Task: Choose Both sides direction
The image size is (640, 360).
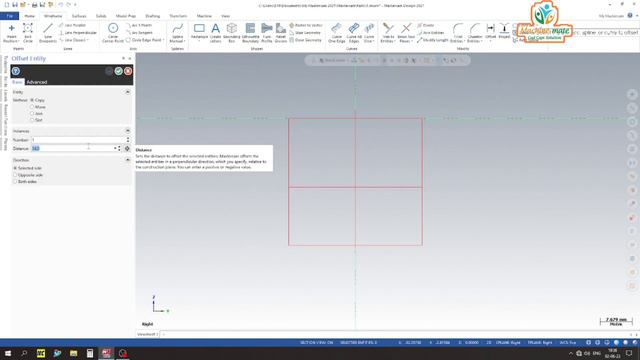Action: [15, 181]
